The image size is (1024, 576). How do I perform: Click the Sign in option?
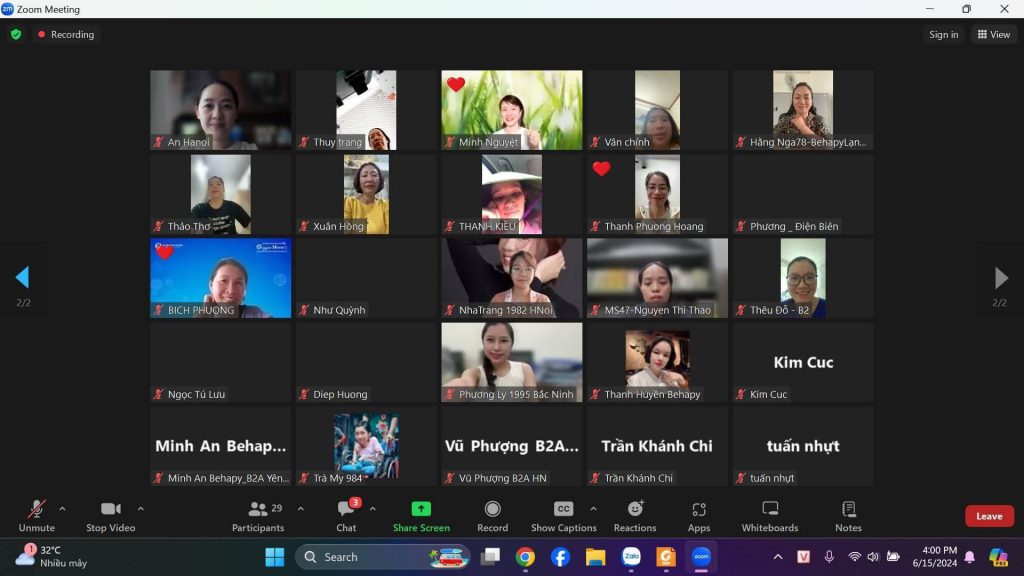tap(943, 35)
